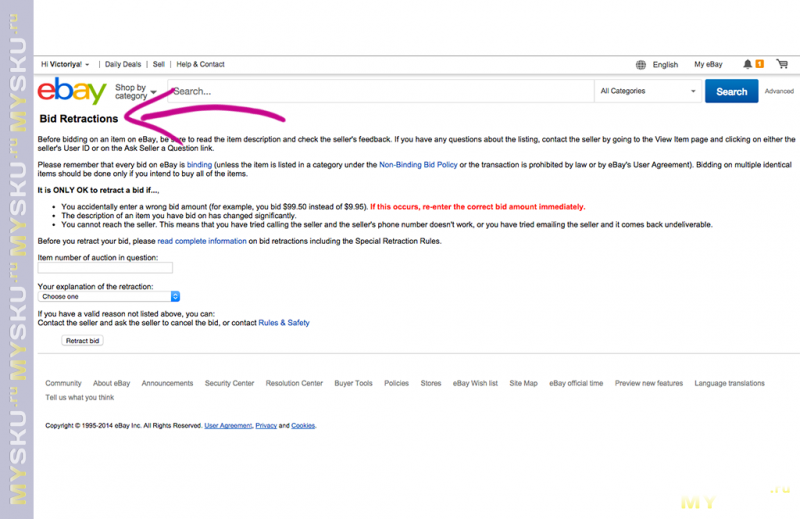
Task: Open the shopping cart icon
Action: (782, 64)
